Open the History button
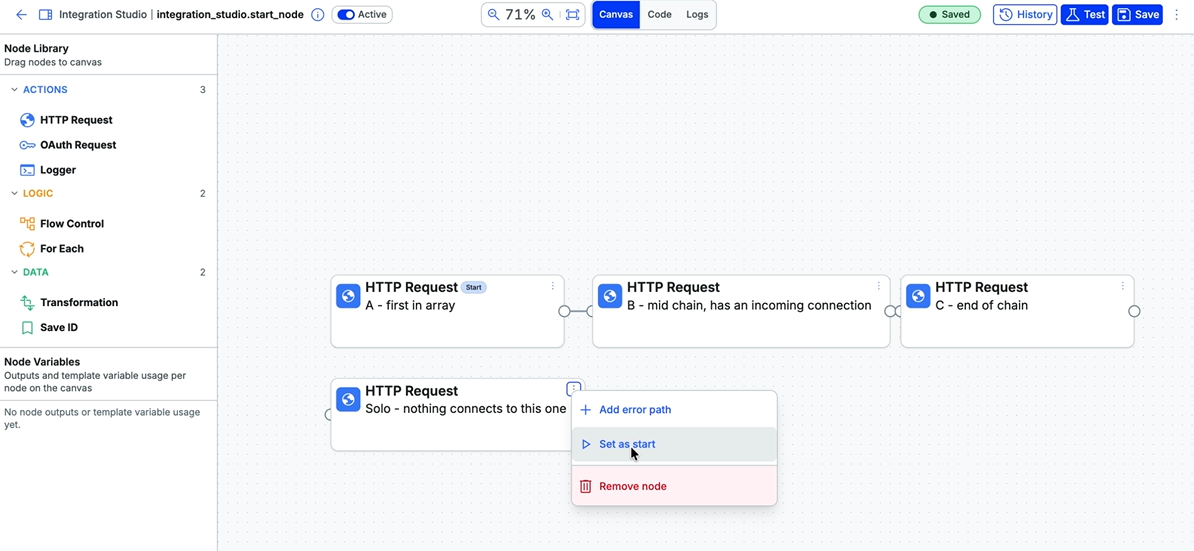Image resolution: width=1194 pixels, height=551 pixels. coord(1025,14)
